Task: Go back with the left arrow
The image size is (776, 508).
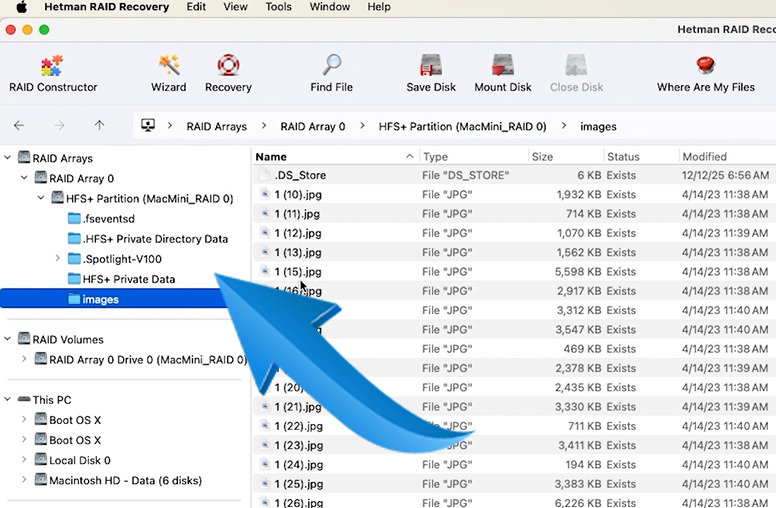Action: (19, 126)
